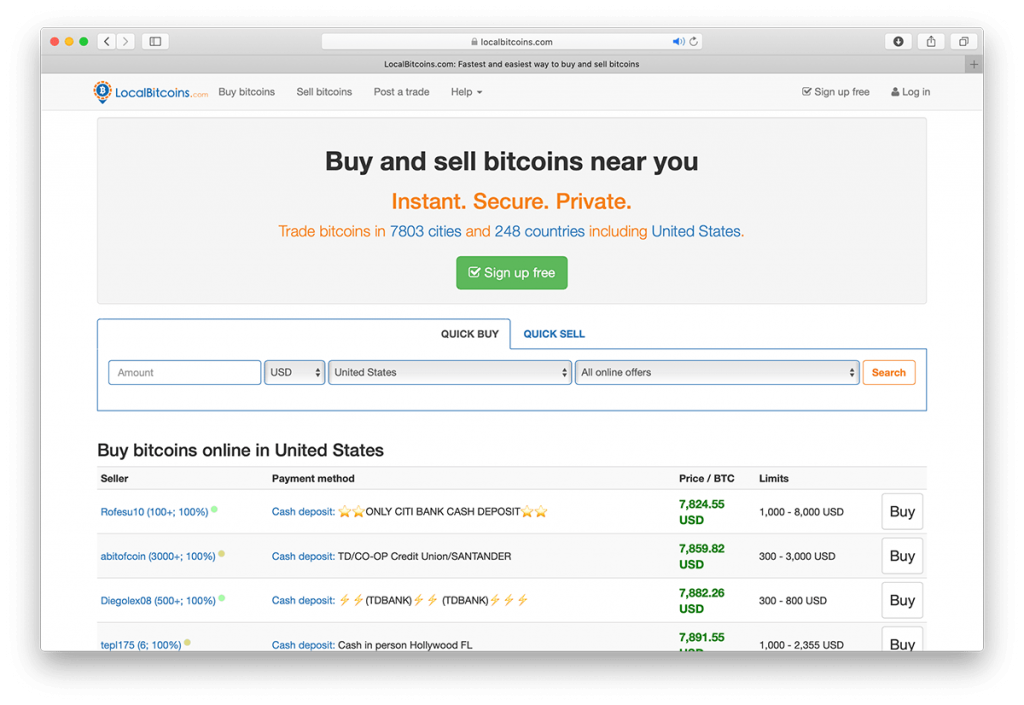The image size is (1024, 705).
Task: Click Buy button for Diegolex08 offer
Action: 902,601
